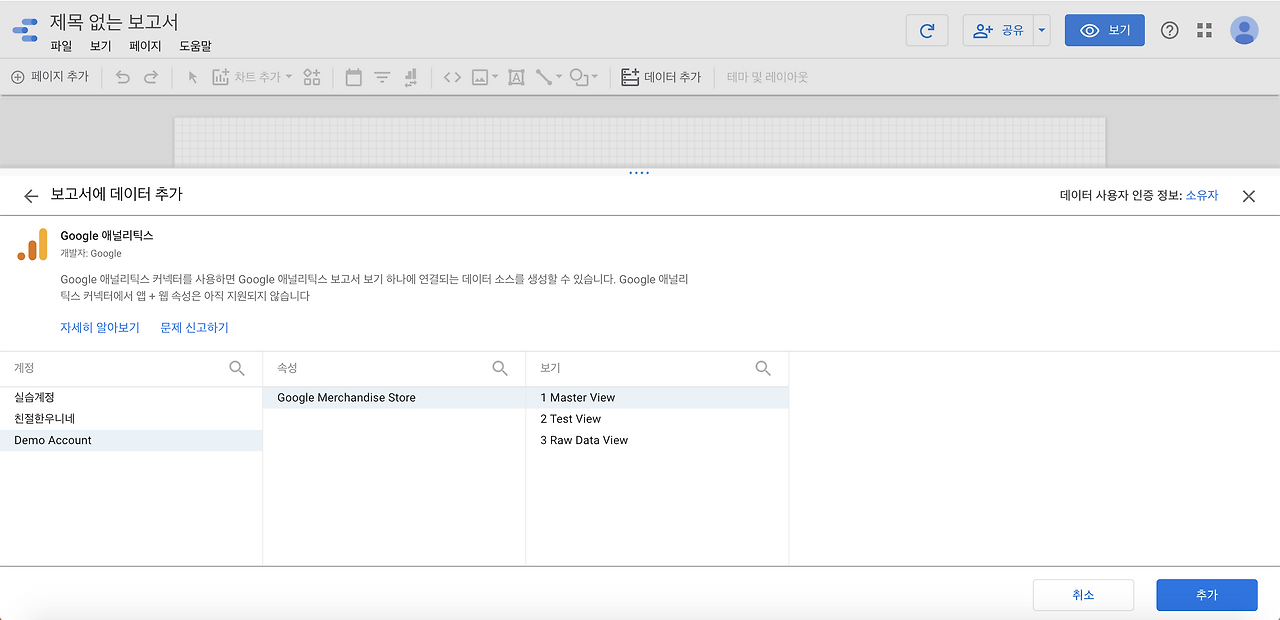The height and width of the screenshot is (620, 1280).
Task: Click the back arrow next to 보고서에 데이터 추가
Action: click(31, 196)
